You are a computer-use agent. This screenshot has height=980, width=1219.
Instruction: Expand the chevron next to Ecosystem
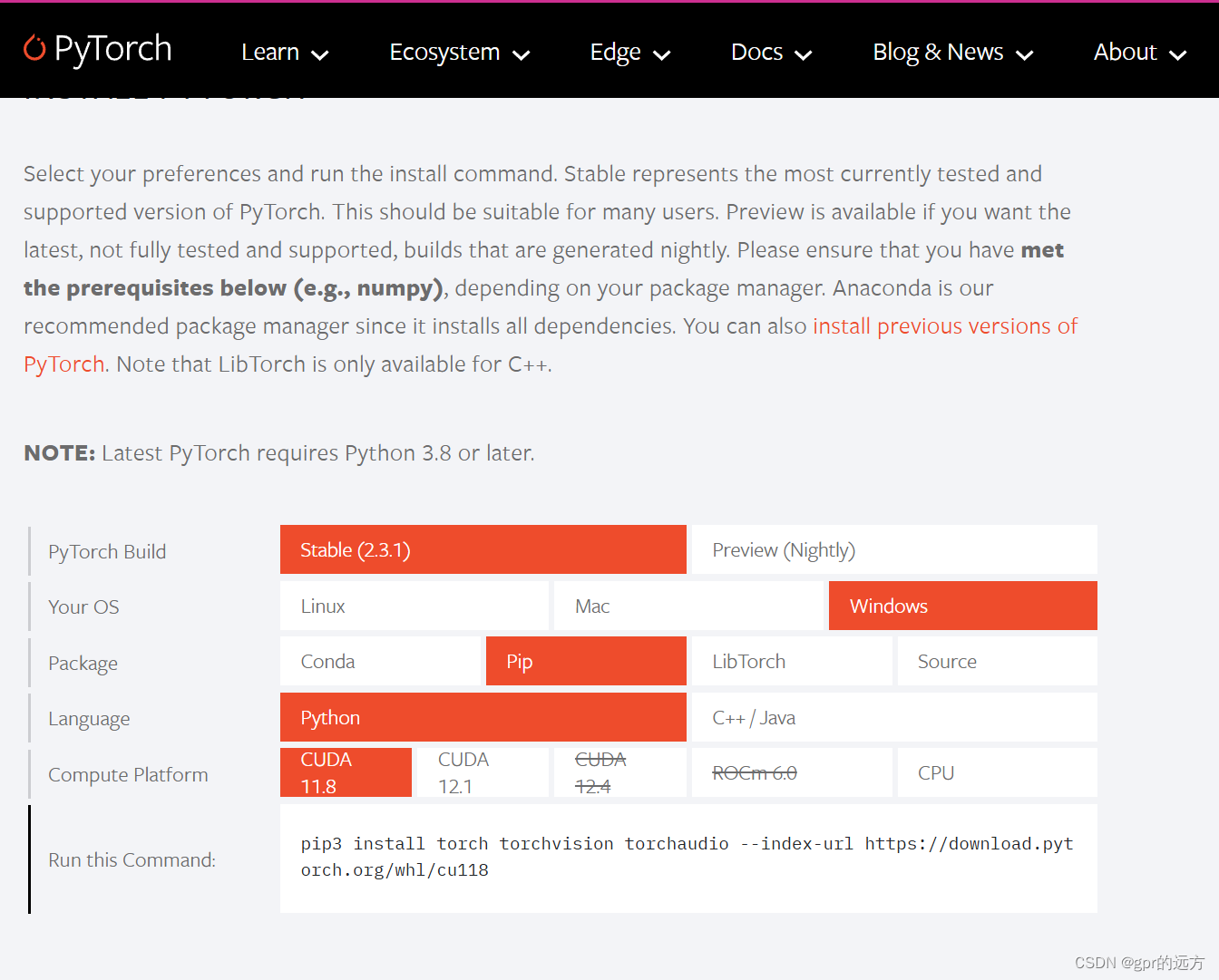click(521, 55)
